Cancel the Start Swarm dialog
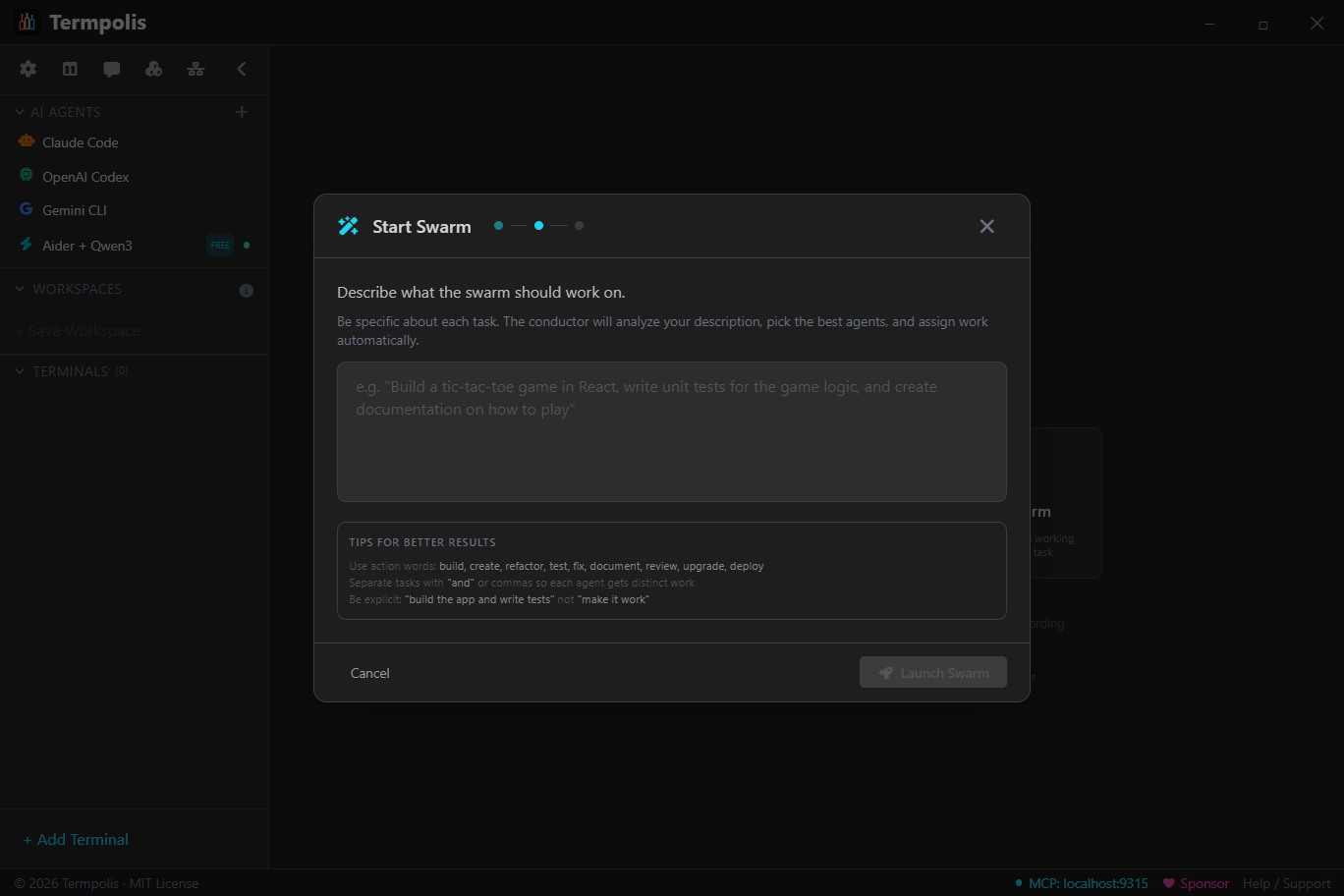This screenshot has width=1344, height=896. [x=369, y=672]
